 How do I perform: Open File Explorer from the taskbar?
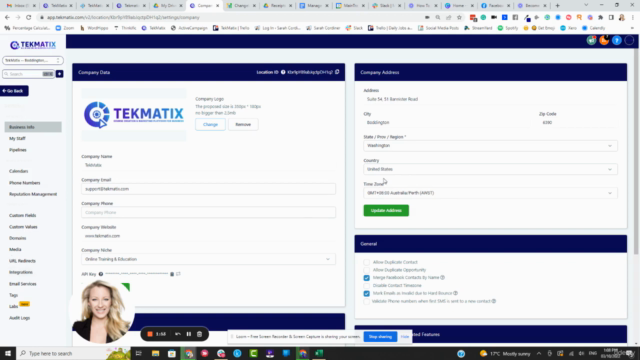(156, 353)
